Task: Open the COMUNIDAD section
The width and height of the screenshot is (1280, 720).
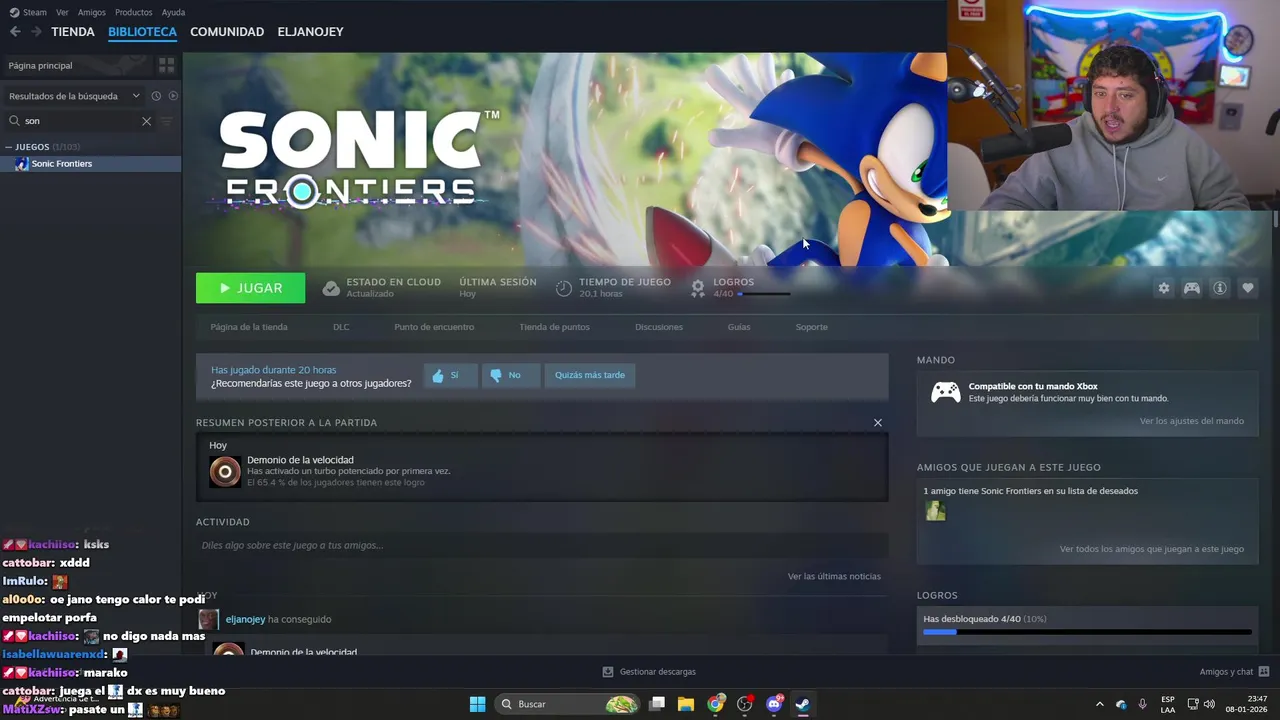Action: 227,32
